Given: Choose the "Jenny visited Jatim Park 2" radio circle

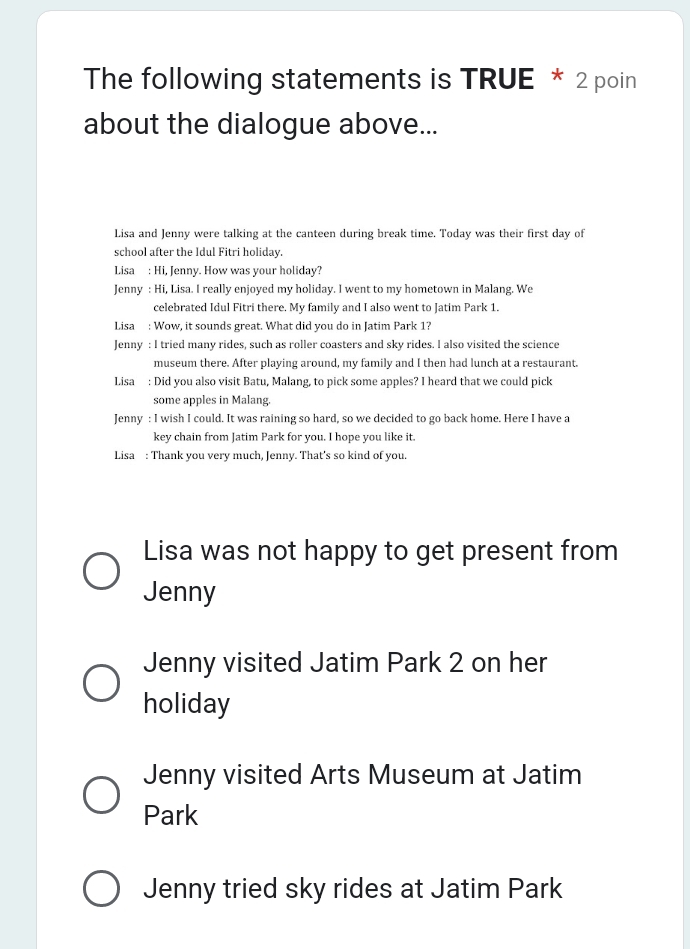Looking at the screenshot, I should [101, 683].
